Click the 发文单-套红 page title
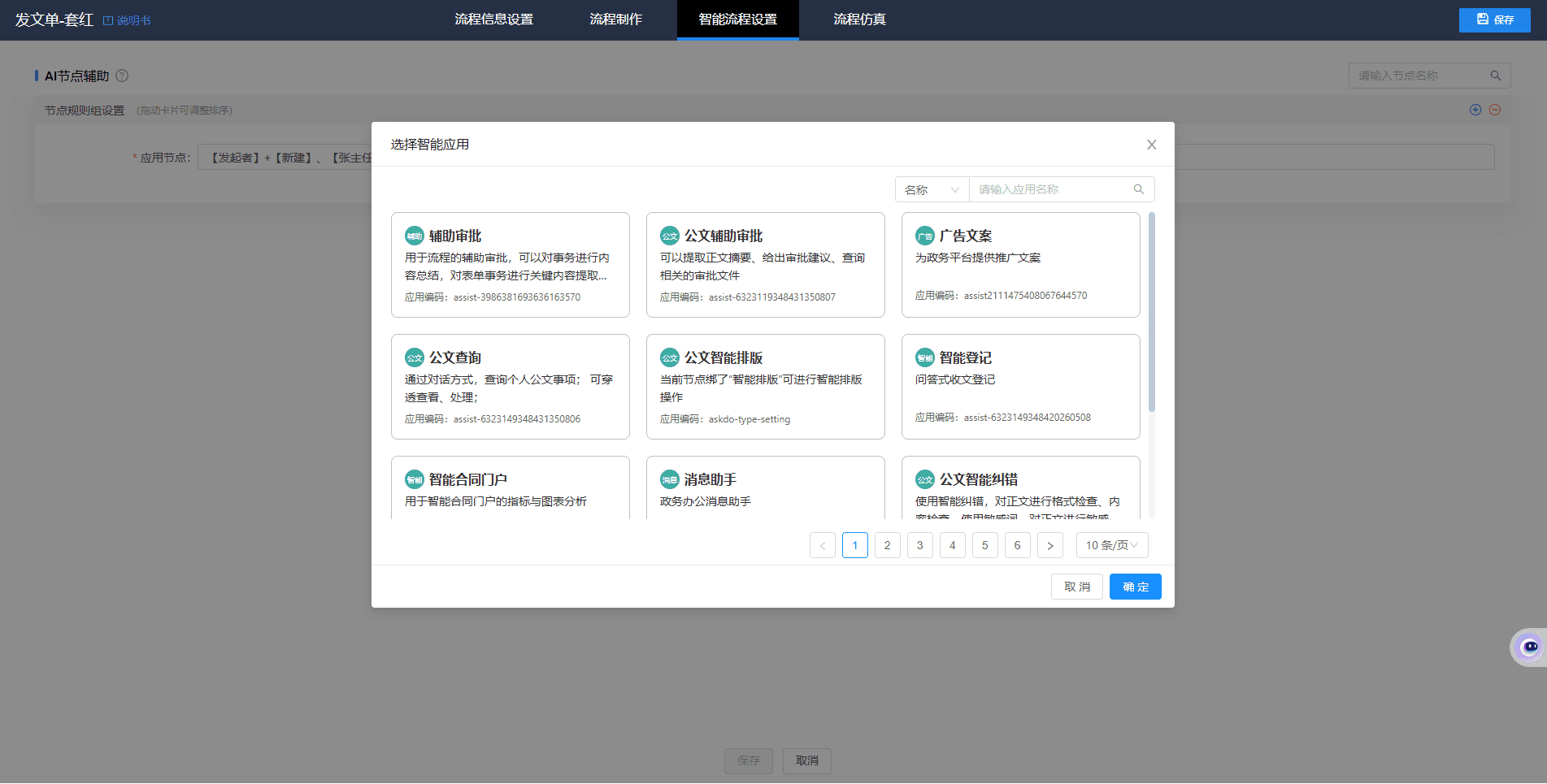Viewport: 1547px width, 784px height. [x=54, y=19]
